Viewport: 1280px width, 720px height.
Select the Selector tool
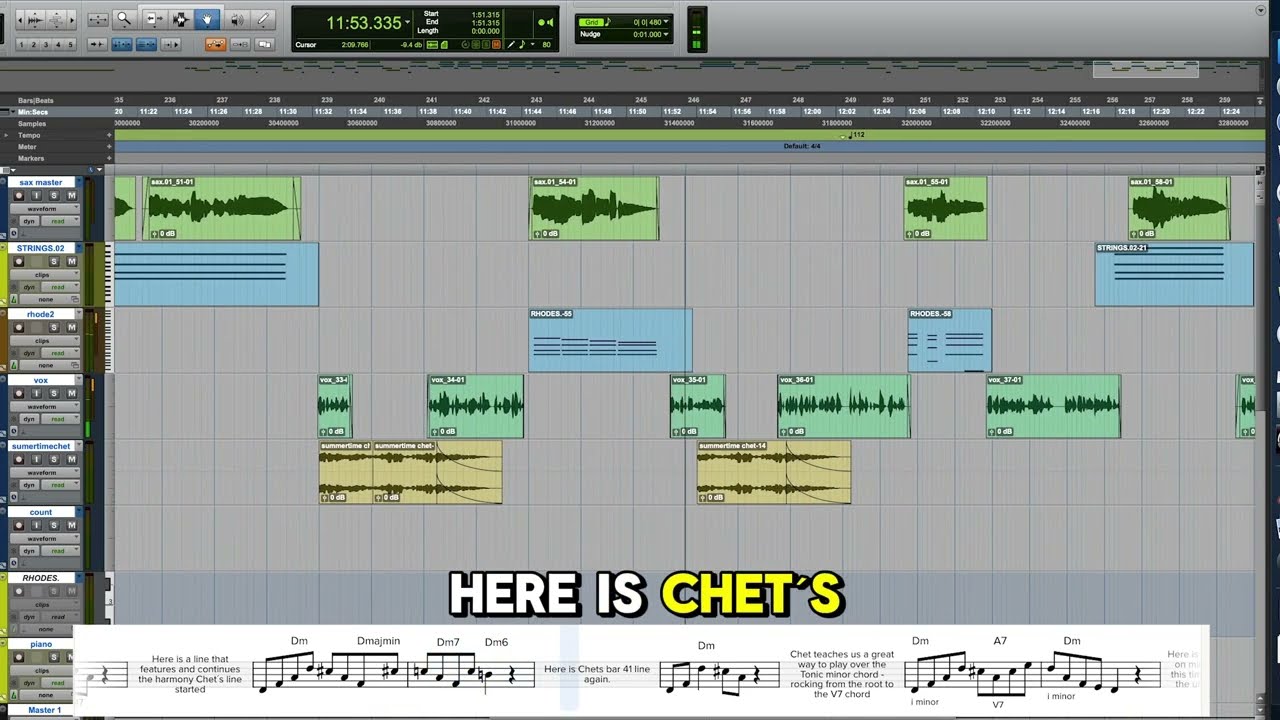coord(180,19)
